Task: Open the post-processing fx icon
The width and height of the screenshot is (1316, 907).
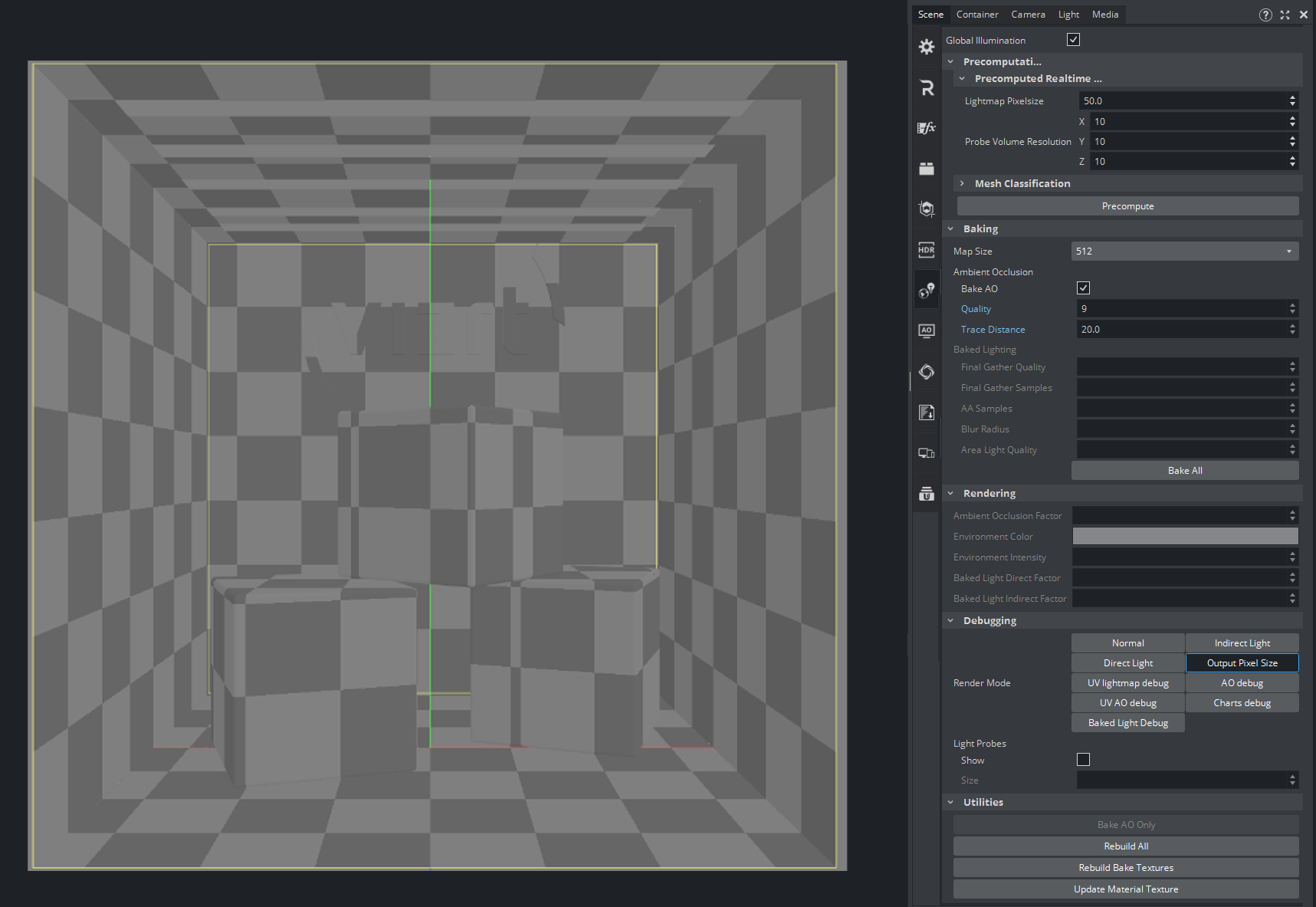Action: tap(927, 128)
